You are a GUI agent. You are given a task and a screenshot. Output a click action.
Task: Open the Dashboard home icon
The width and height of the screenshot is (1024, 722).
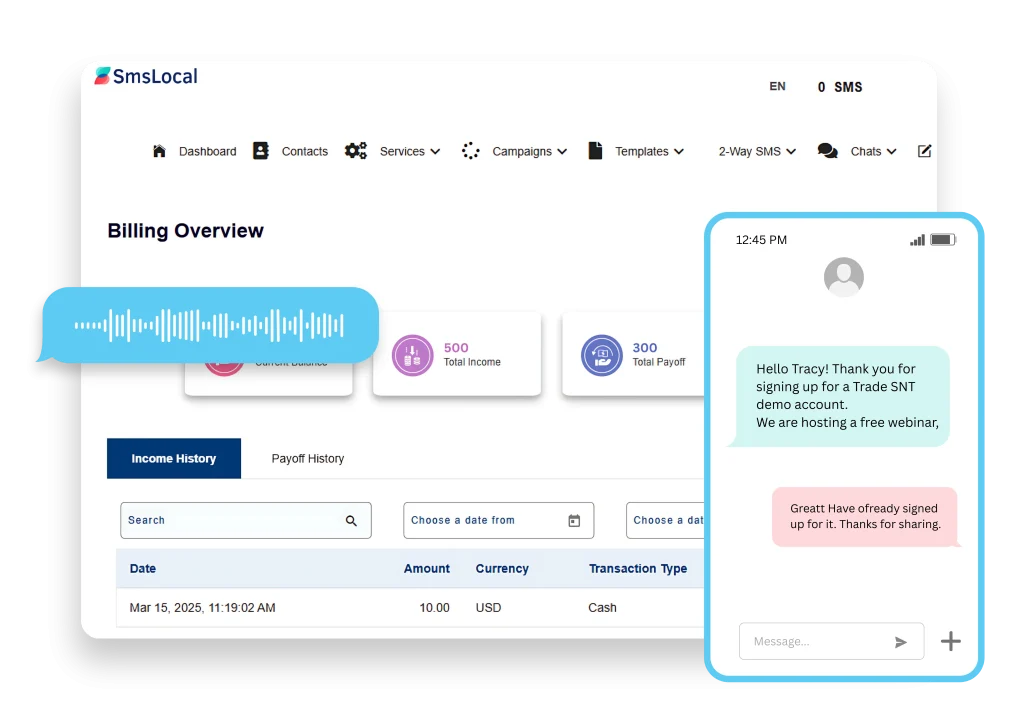[159, 151]
